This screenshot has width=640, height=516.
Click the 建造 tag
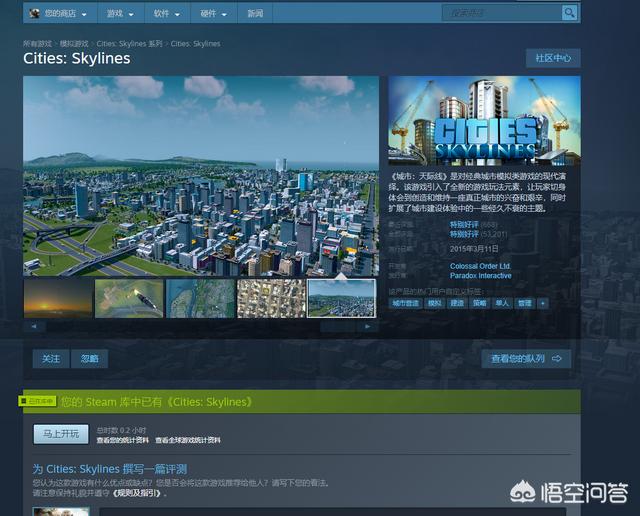[457, 303]
